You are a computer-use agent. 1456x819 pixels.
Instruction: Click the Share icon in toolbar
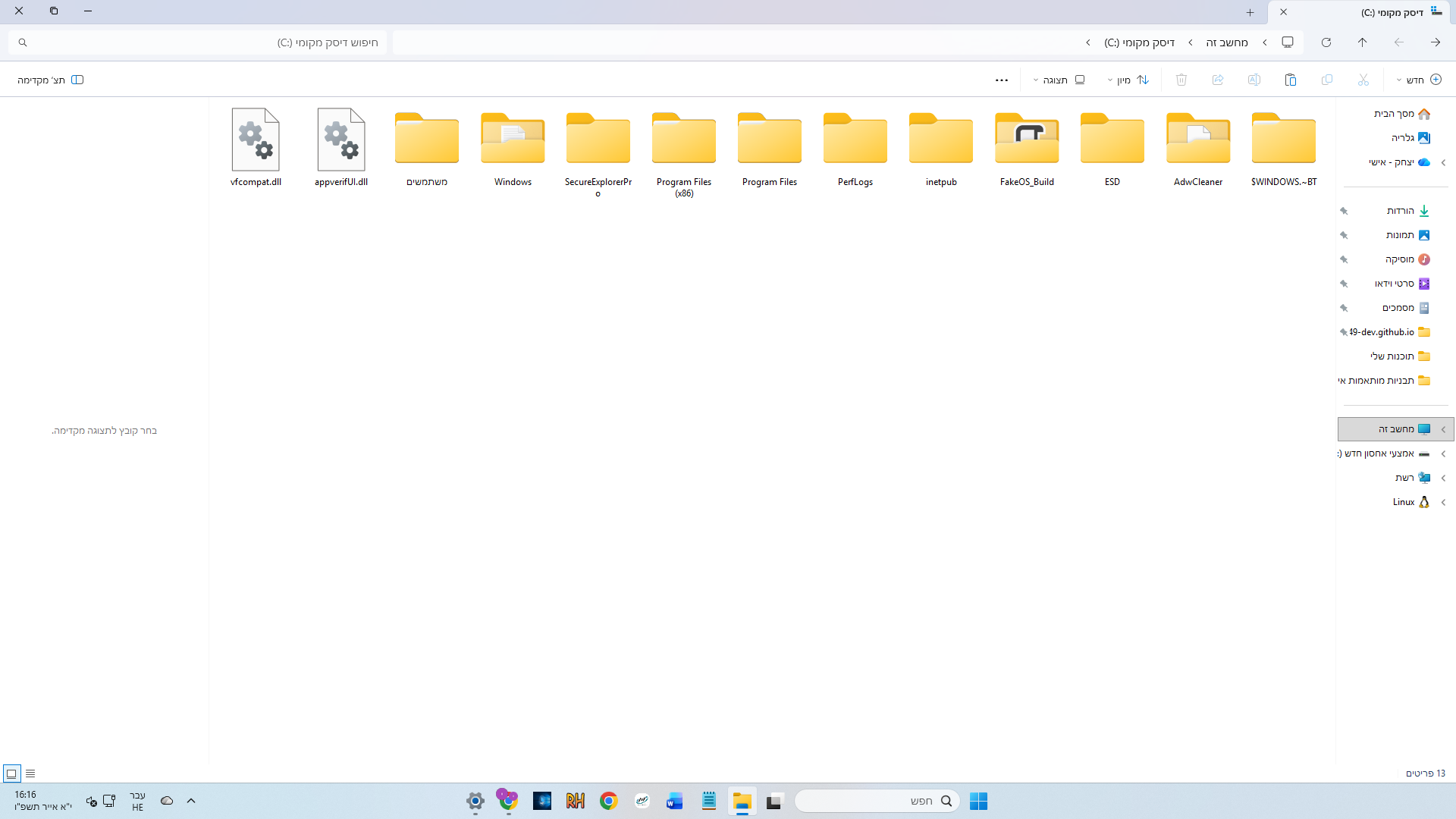(1217, 80)
